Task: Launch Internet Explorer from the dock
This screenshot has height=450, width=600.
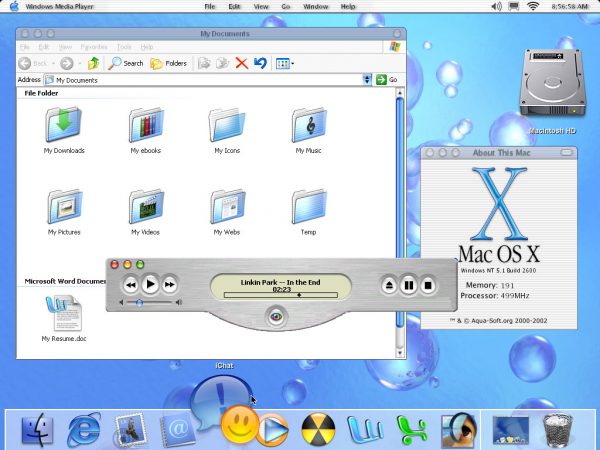Action: coord(84,429)
